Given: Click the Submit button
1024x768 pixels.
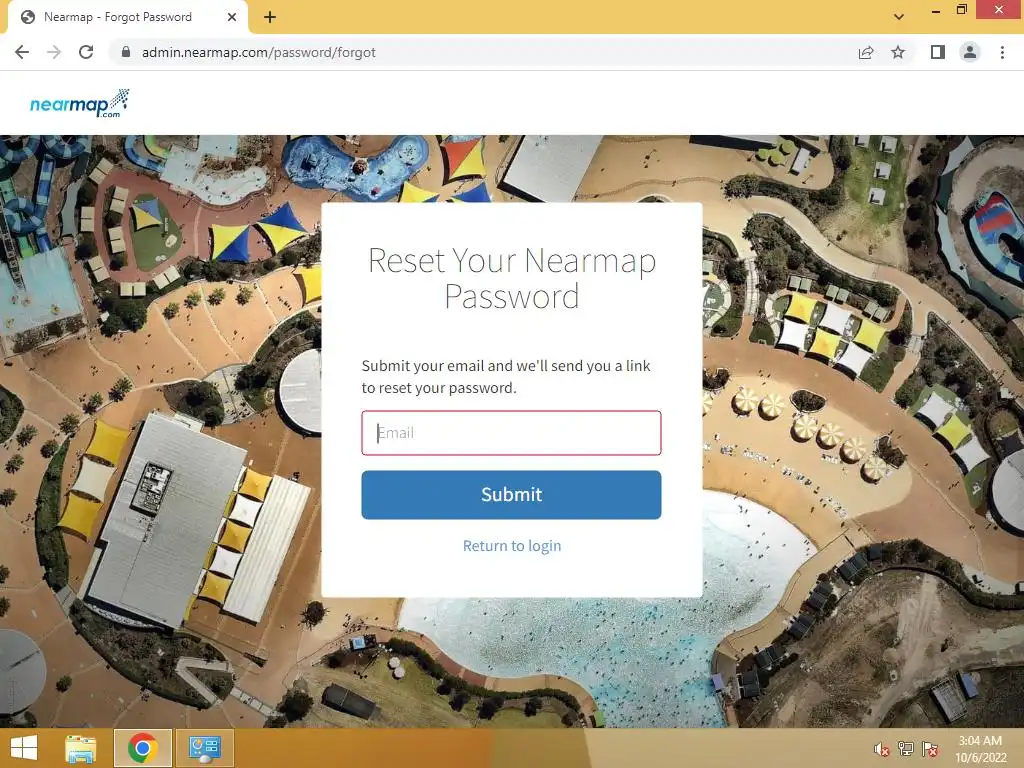Looking at the screenshot, I should [x=511, y=494].
